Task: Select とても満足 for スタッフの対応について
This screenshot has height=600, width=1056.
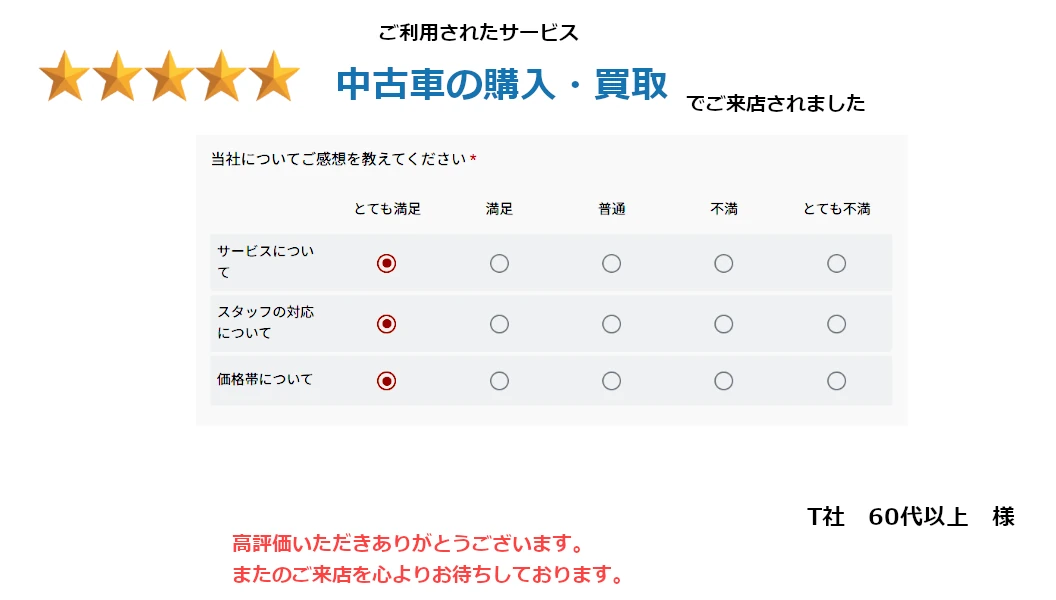Action: [387, 324]
